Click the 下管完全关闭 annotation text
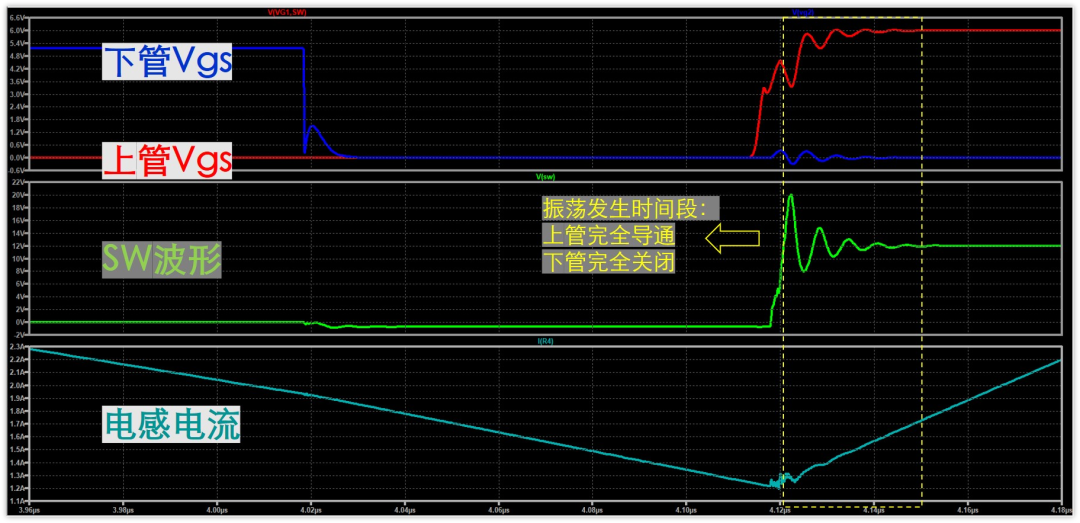 click(608, 263)
